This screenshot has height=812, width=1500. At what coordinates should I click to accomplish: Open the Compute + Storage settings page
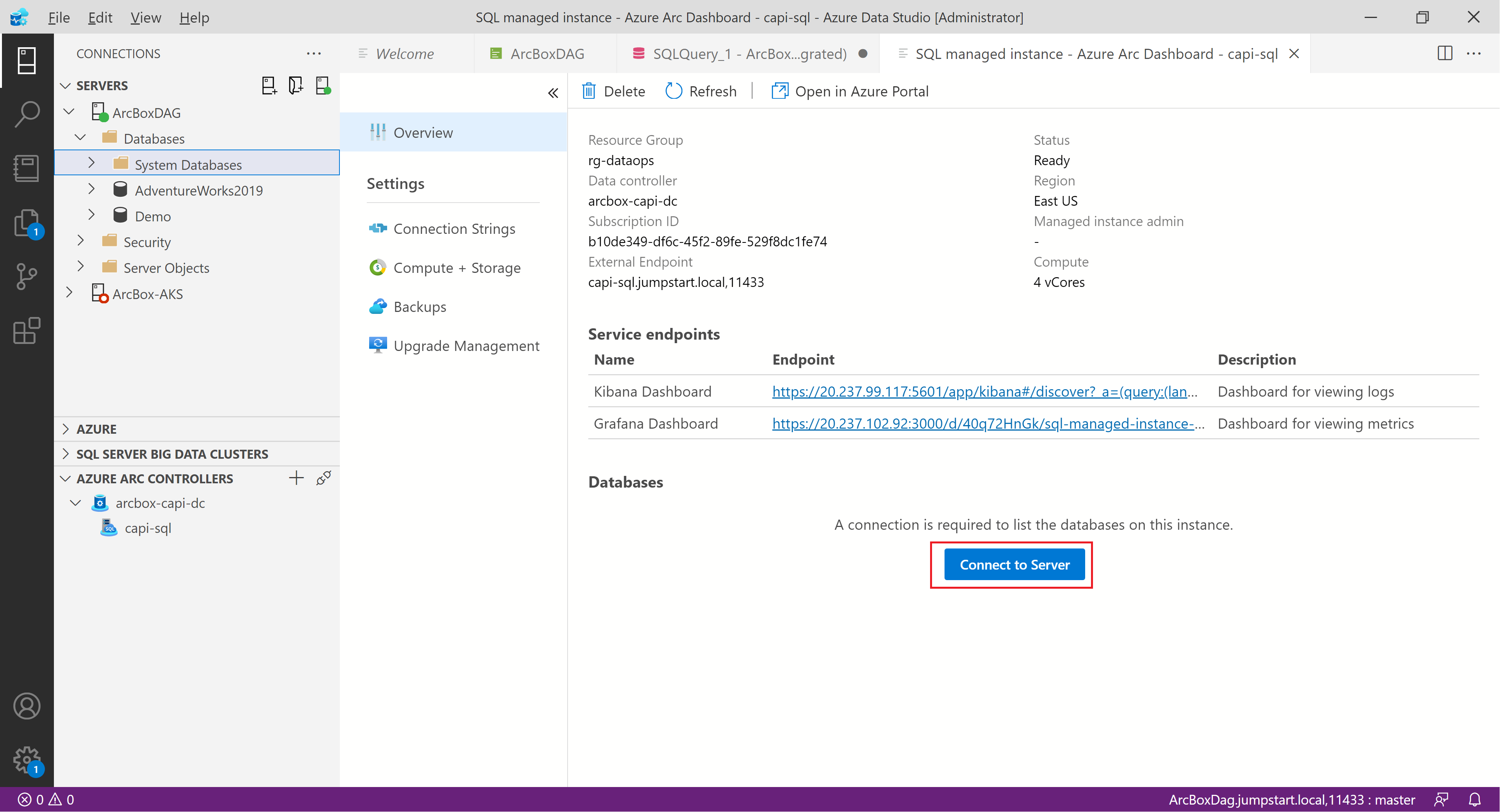[x=457, y=268]
